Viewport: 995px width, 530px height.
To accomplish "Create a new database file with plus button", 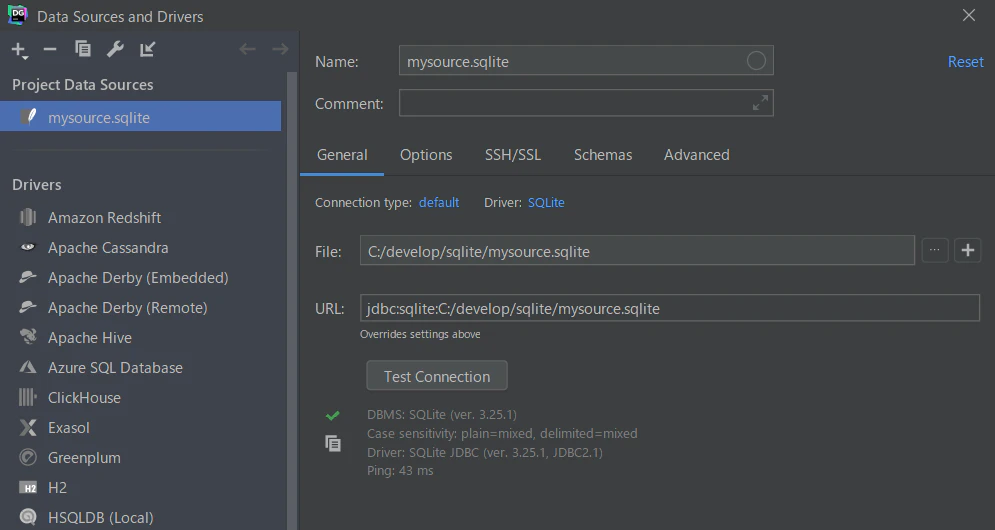I will (968, 250).
